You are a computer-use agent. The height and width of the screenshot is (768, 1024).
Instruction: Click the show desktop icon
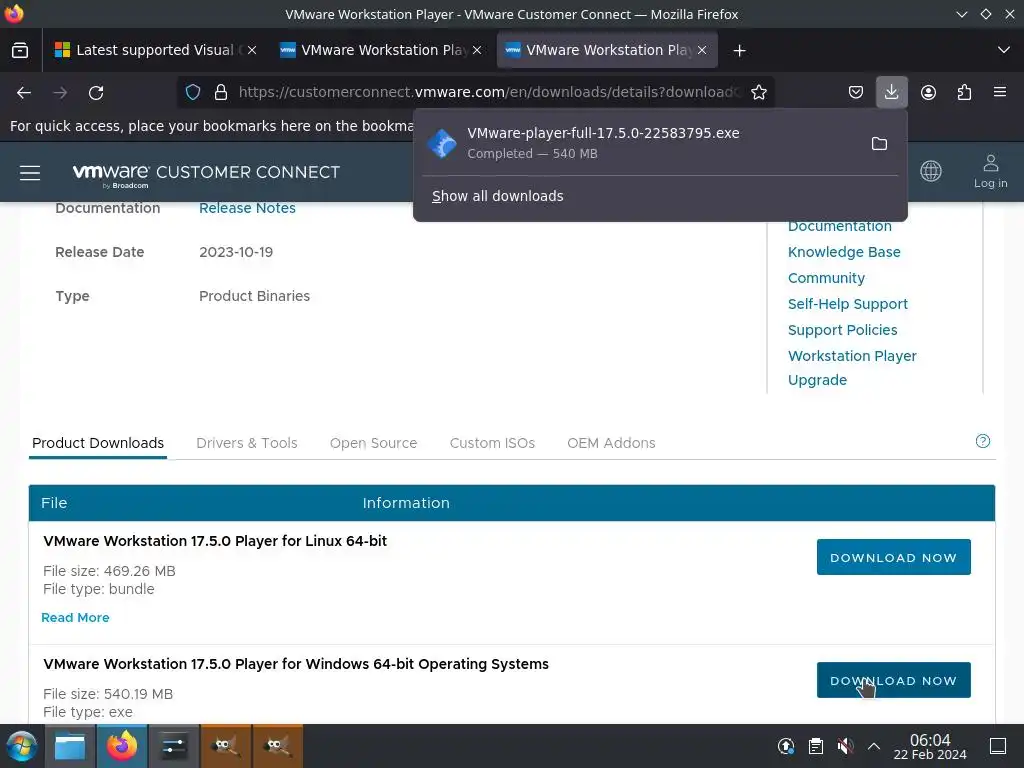[x=998, y=746]
